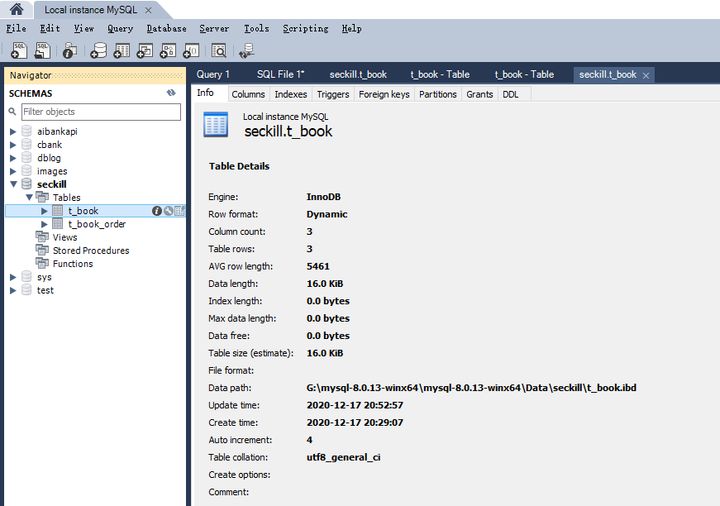Close the active seckill.t_book tab
Viewport: 720px width, 506px height.
(x=646, y=76)
